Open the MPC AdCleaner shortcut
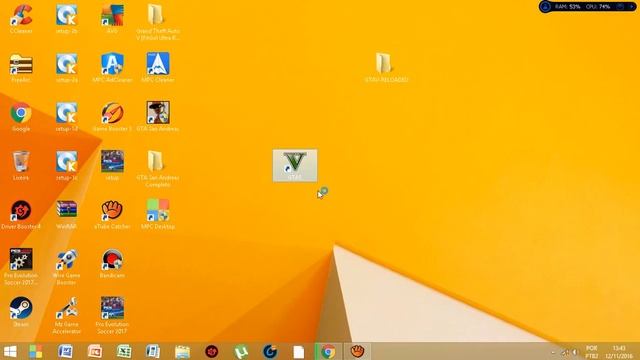 point(112,67)
